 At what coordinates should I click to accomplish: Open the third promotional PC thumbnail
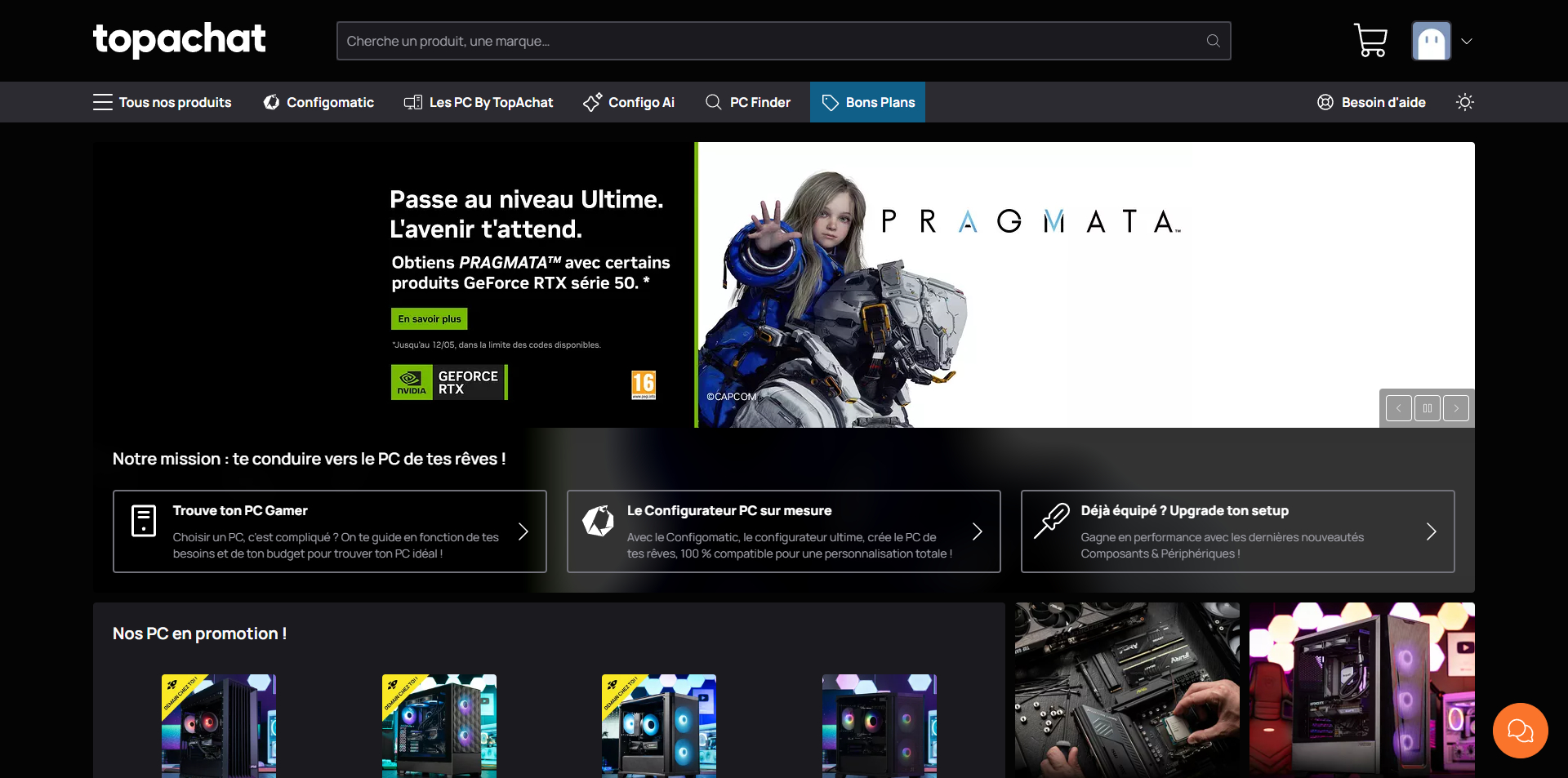click(x=659, y=726)
